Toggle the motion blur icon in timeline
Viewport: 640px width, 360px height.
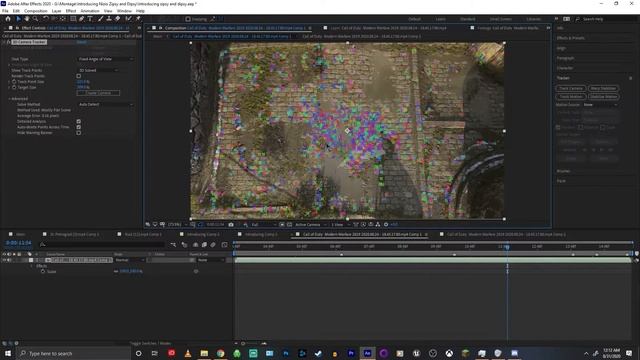click(213, 244)
